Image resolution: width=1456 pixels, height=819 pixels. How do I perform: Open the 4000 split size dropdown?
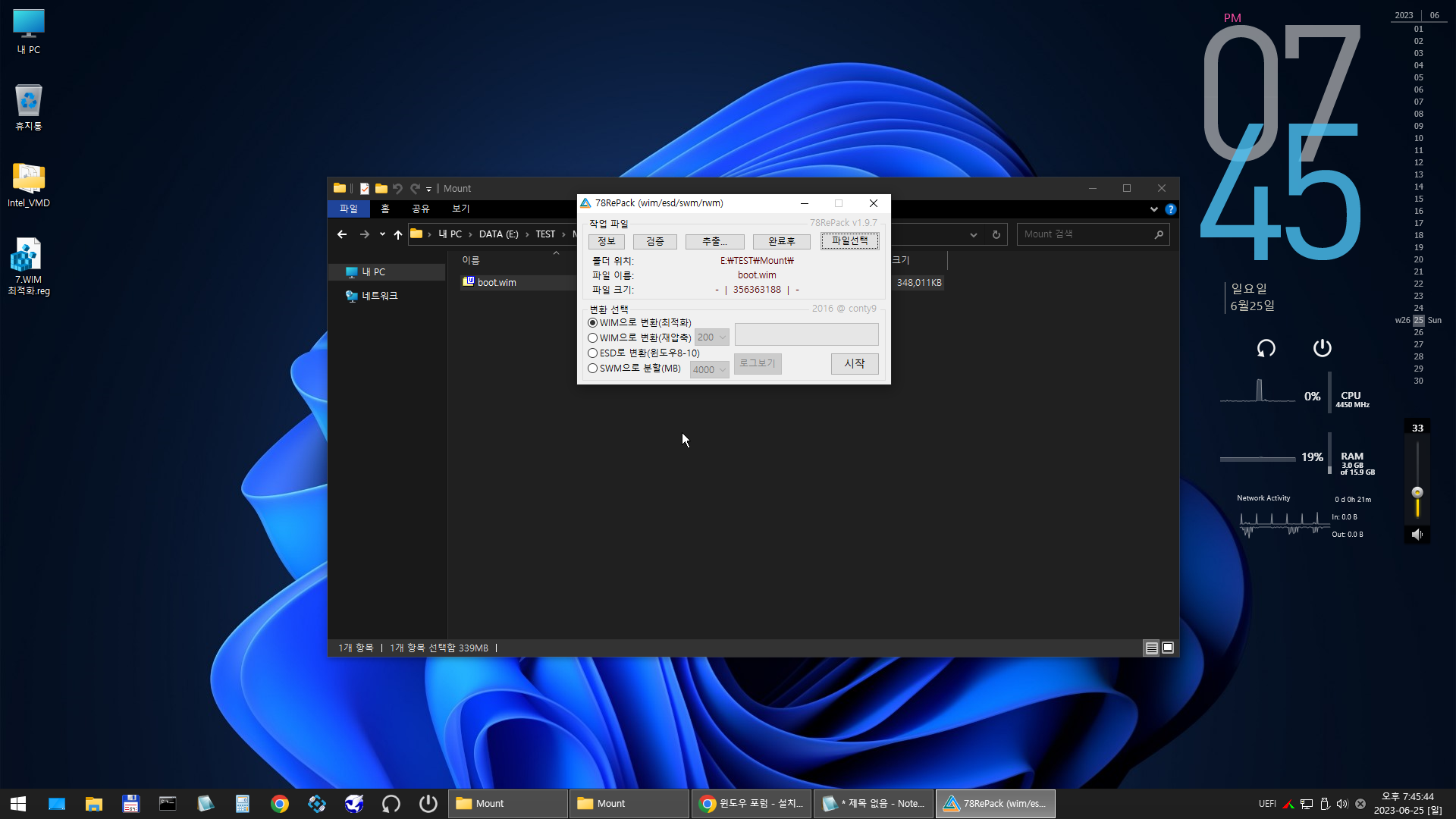click(710, 370)
